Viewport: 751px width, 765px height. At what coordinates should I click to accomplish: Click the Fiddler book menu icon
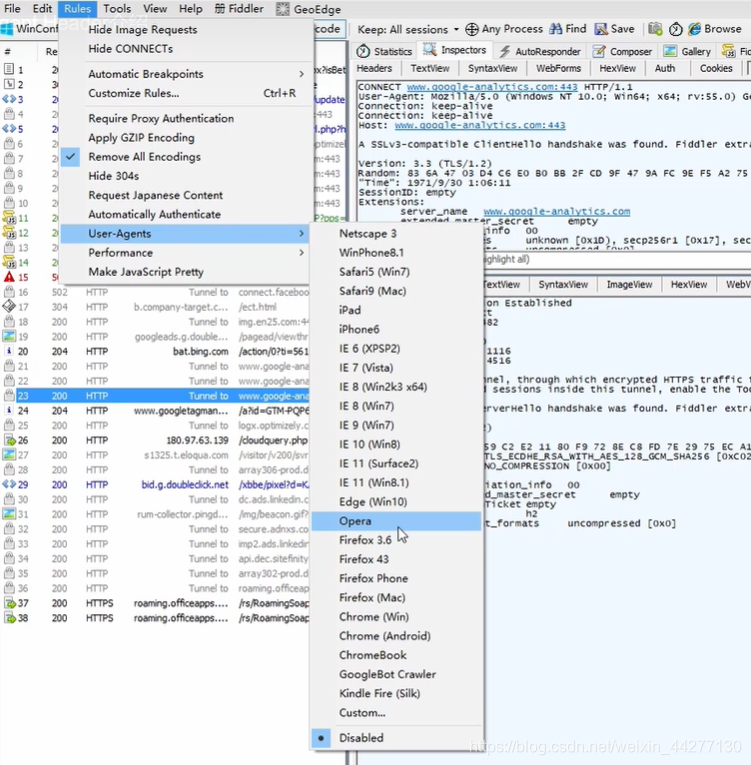click(x=220, y=9)
